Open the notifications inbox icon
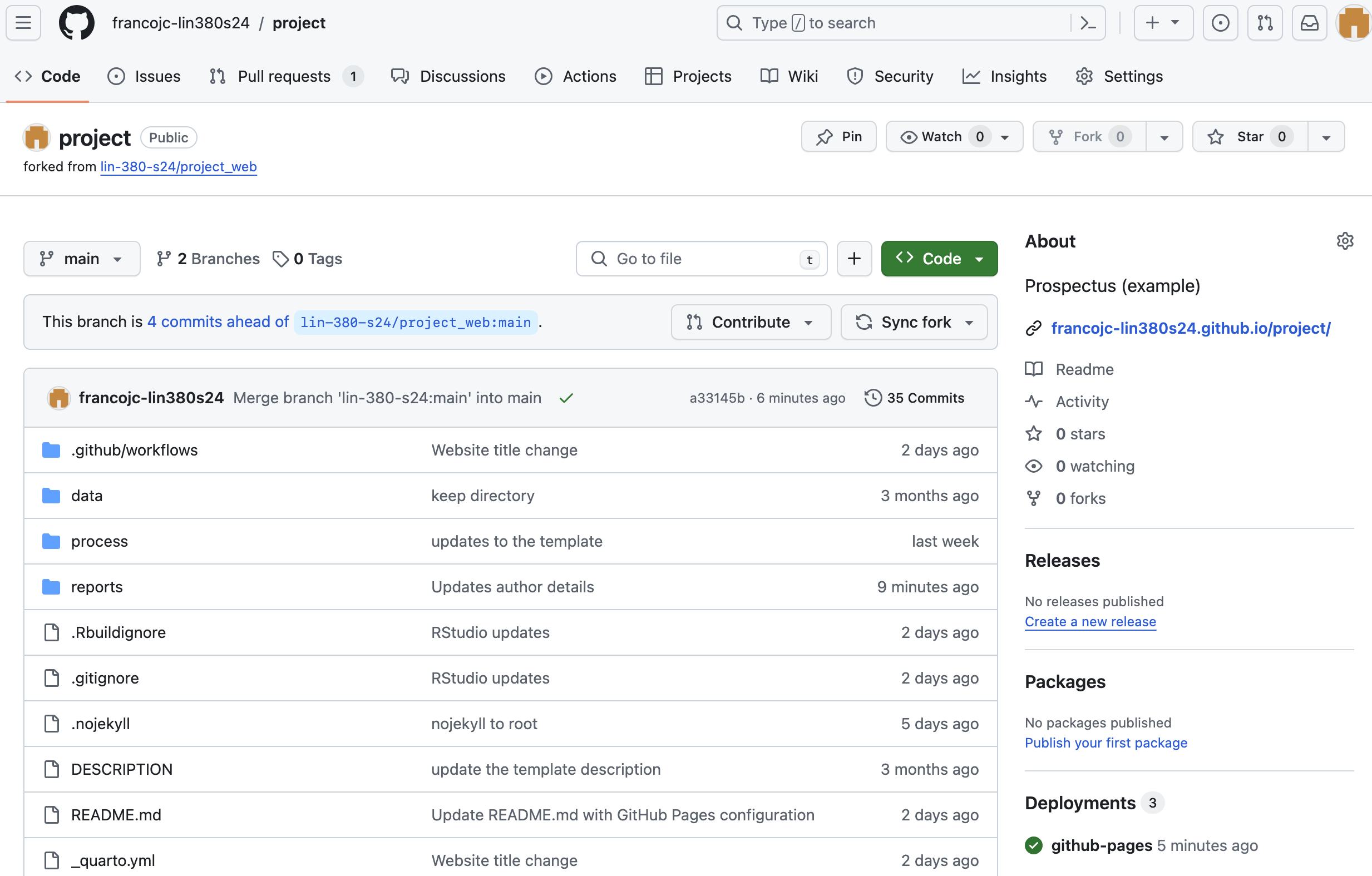 point(1309,23)
